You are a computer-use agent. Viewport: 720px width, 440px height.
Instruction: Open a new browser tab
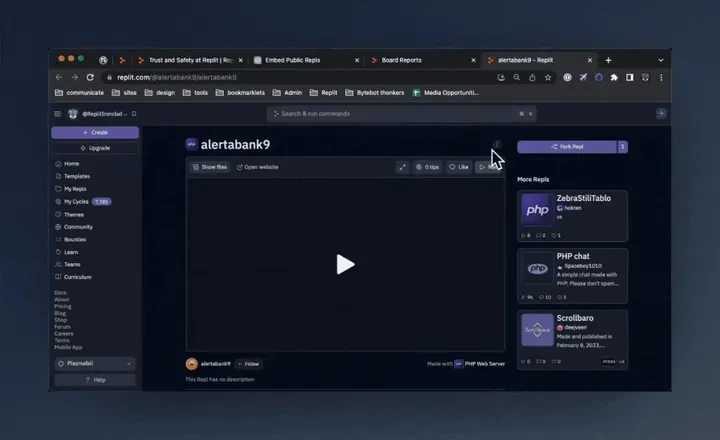click(x=608, y=60)
